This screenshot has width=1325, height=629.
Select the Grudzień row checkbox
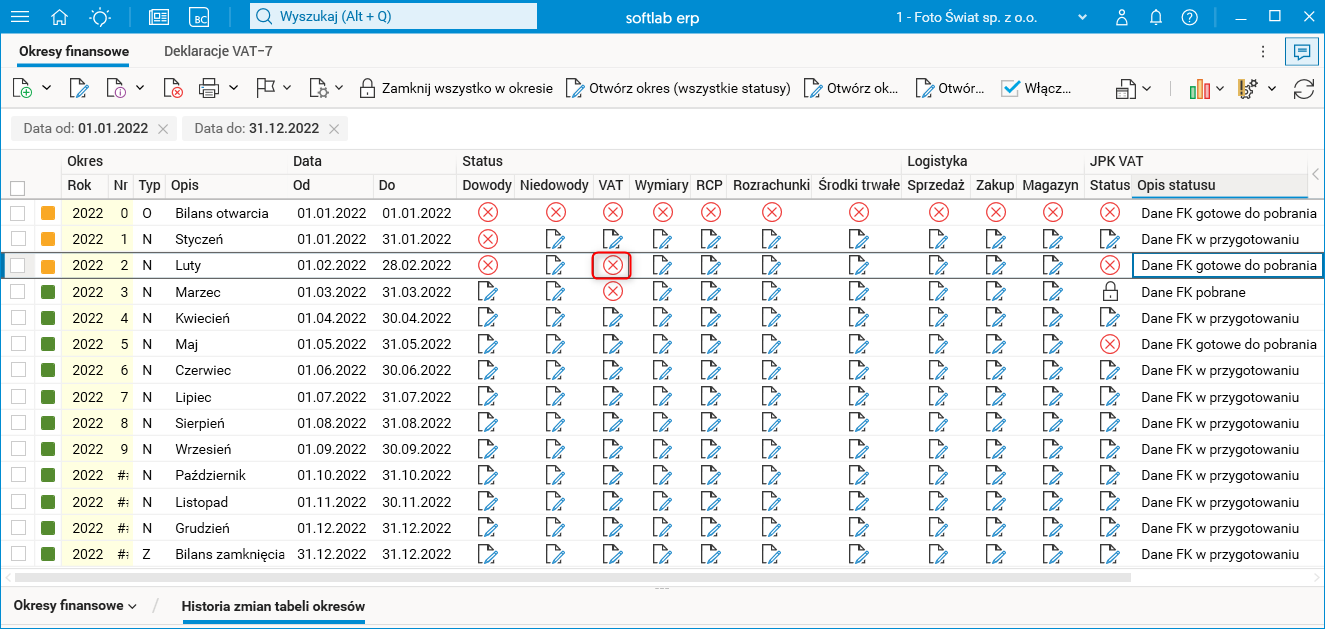[x=17, y=528]
